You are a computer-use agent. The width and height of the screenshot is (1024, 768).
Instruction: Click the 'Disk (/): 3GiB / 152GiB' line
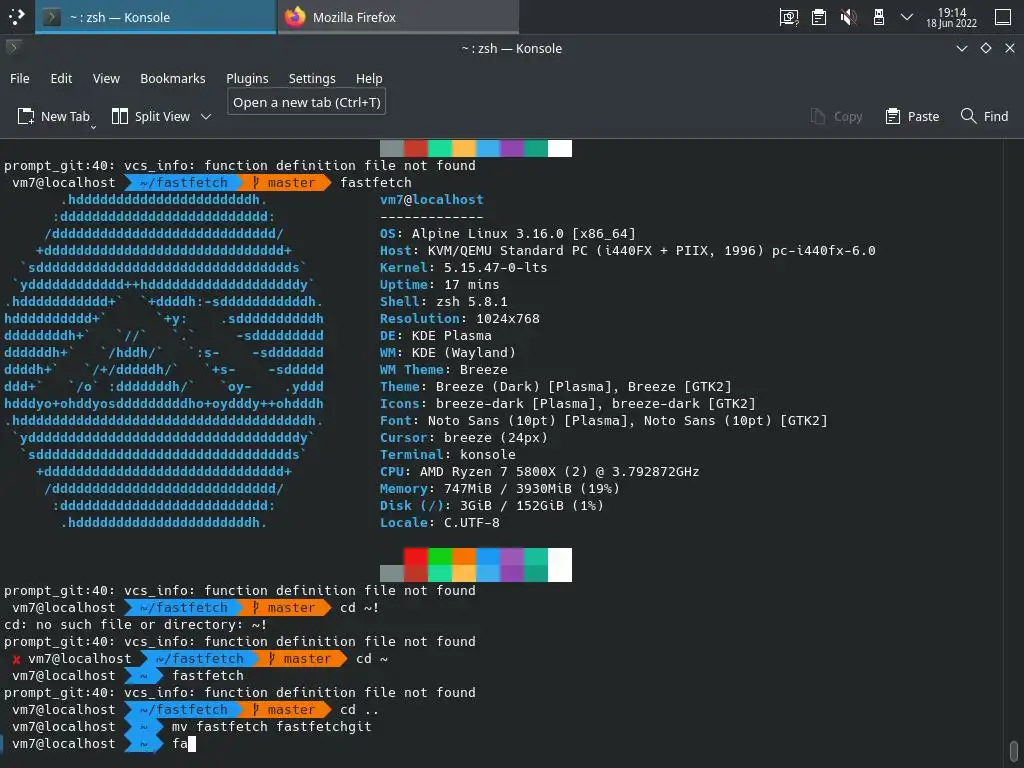coord(492,505)
